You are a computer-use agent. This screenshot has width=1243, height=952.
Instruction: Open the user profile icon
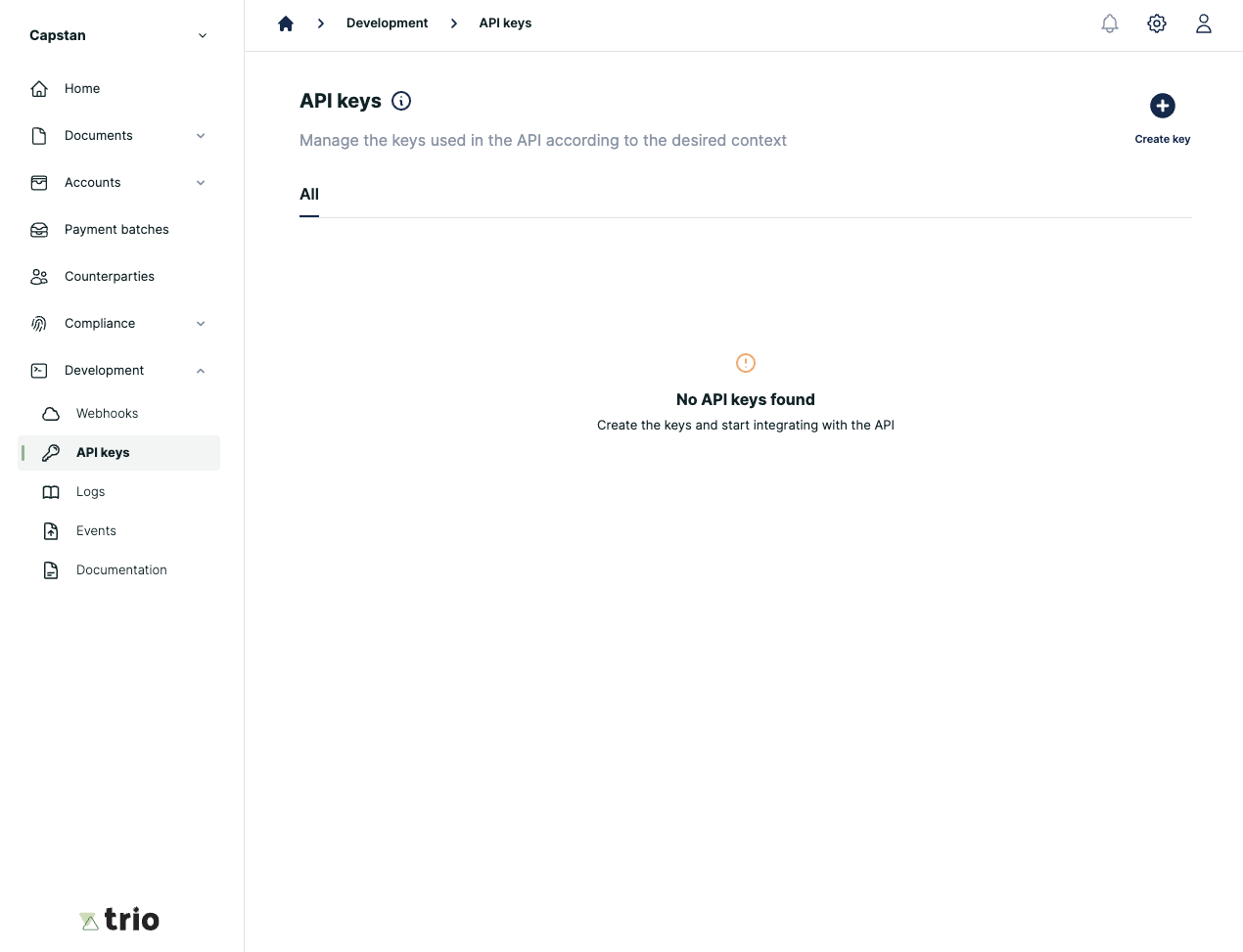(1204, 23)
